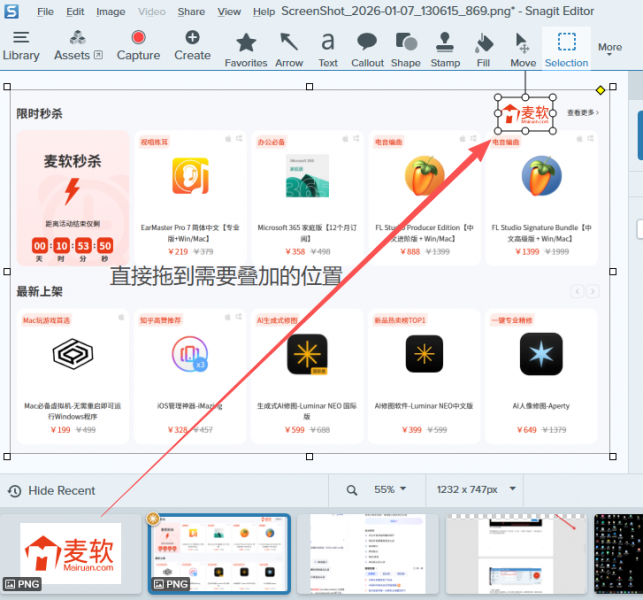Image resolution: width=643 pixels, height=600 pixels.
Task: Open the 55% zoom level dropdown
Action: tap(390, 490)
